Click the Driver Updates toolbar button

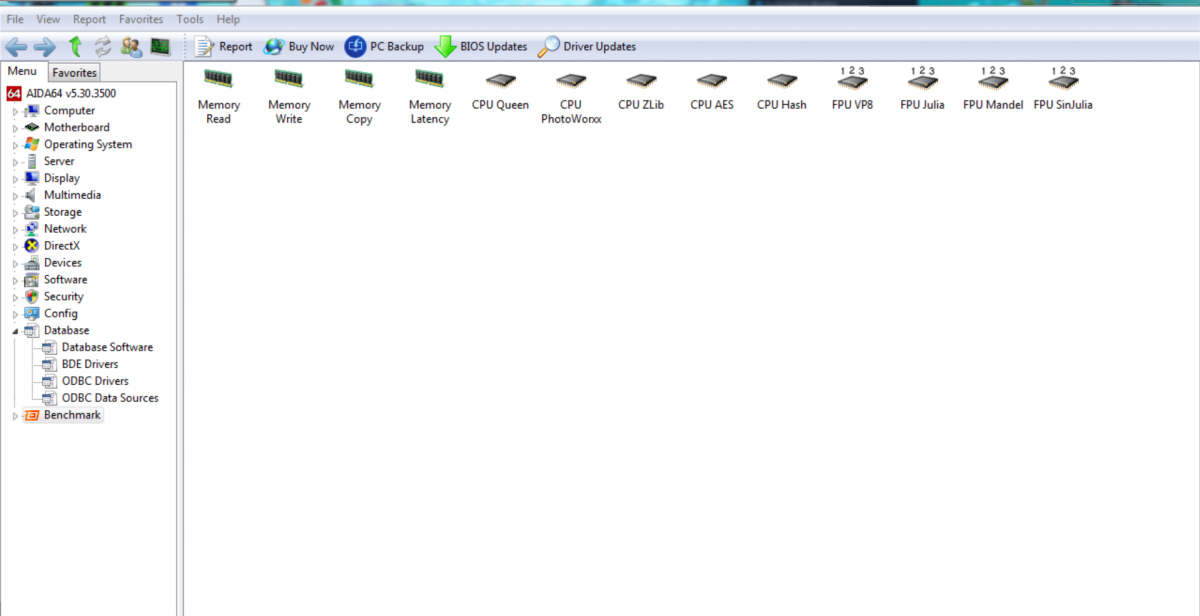587,46
